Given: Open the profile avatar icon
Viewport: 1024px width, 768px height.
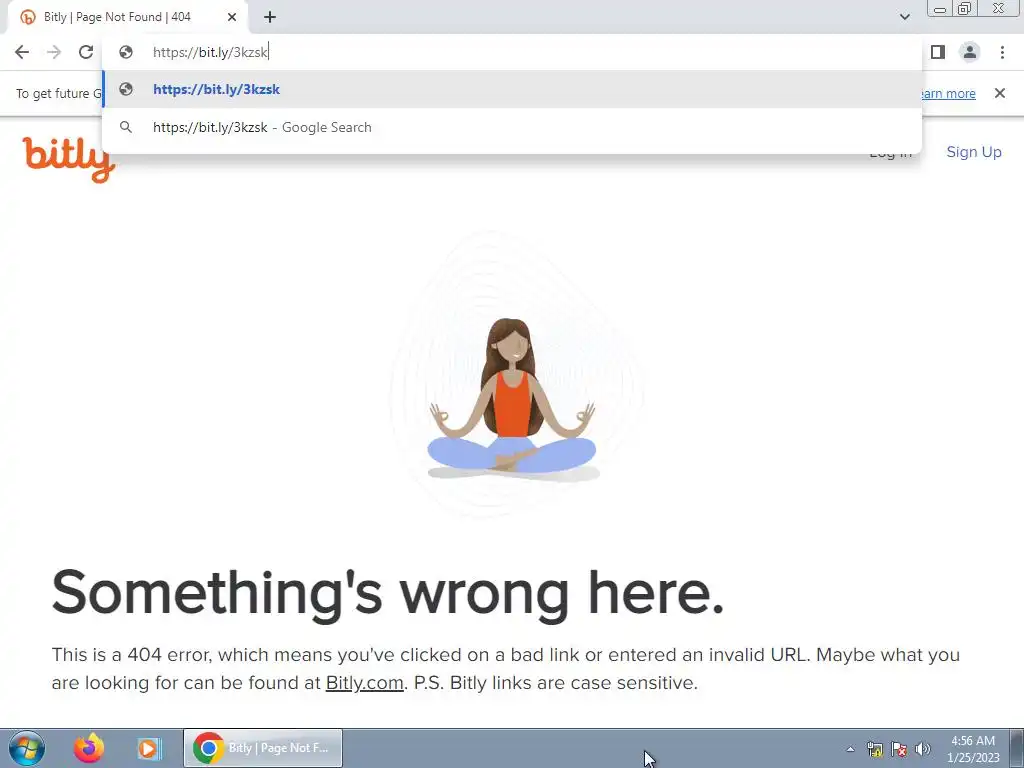Looking at the screenshot, I should click(x=970, y=52).
